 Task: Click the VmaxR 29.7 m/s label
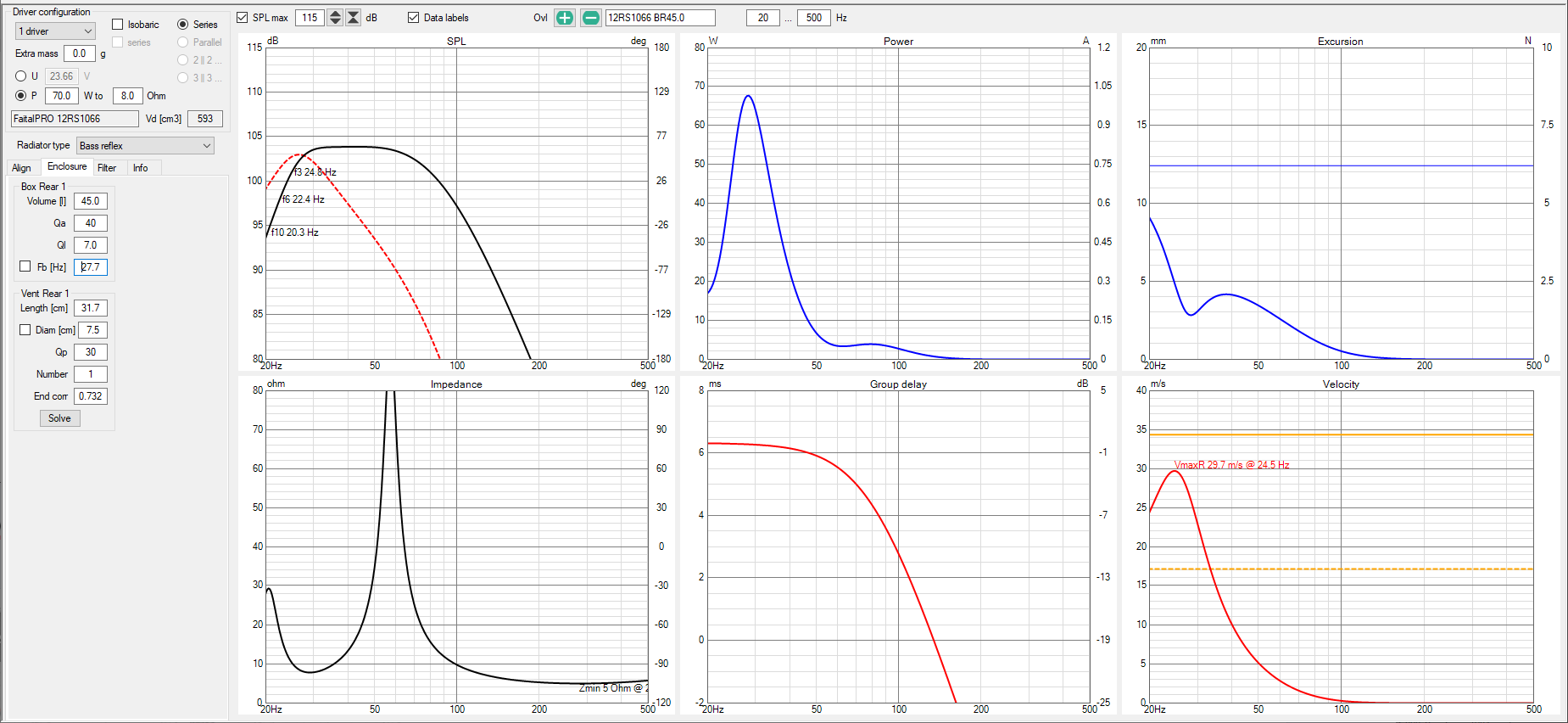1231,465
